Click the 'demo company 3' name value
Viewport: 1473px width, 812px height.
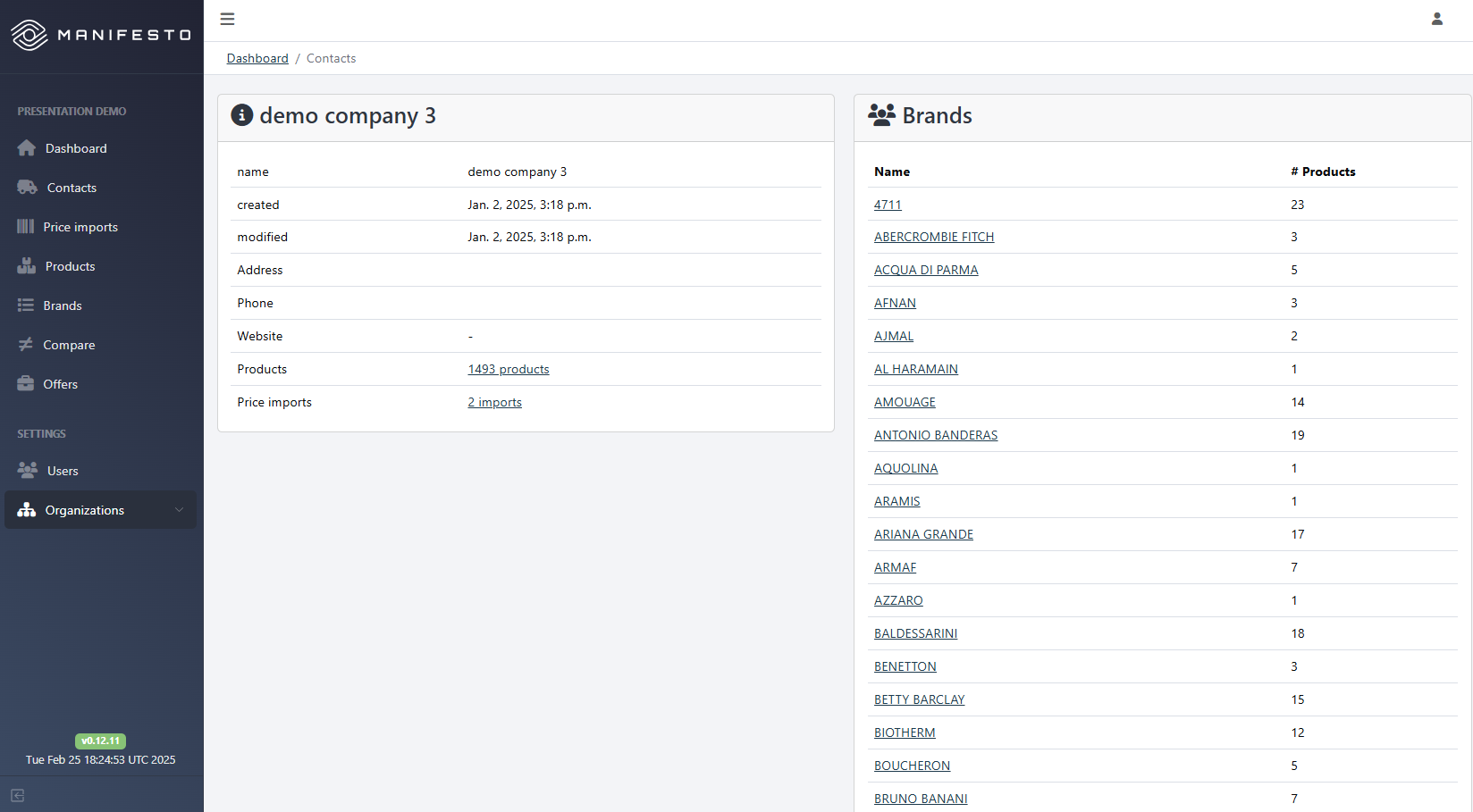click(517, 172)
